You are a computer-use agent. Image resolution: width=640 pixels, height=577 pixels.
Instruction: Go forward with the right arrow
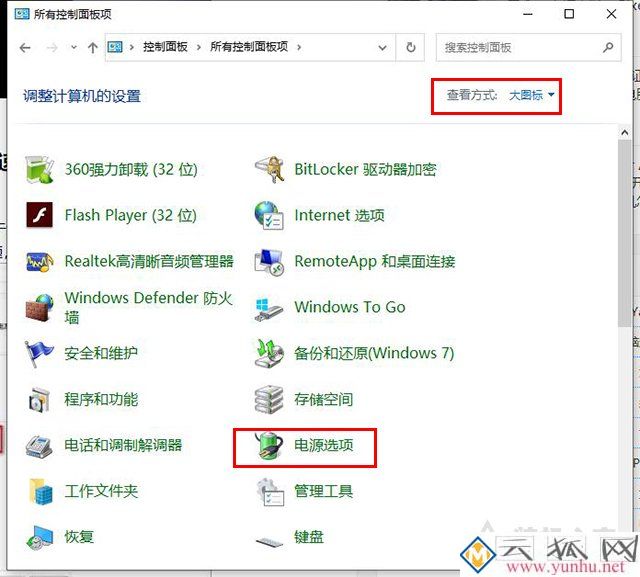click(52, 48)
